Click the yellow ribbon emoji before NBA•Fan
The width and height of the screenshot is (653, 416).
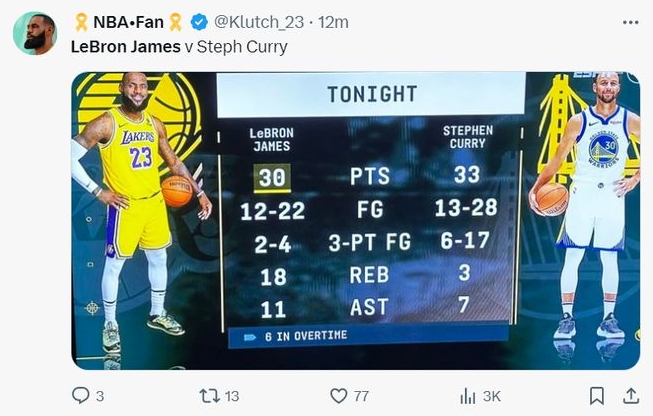pyautogui.click(x=81, y=22)
